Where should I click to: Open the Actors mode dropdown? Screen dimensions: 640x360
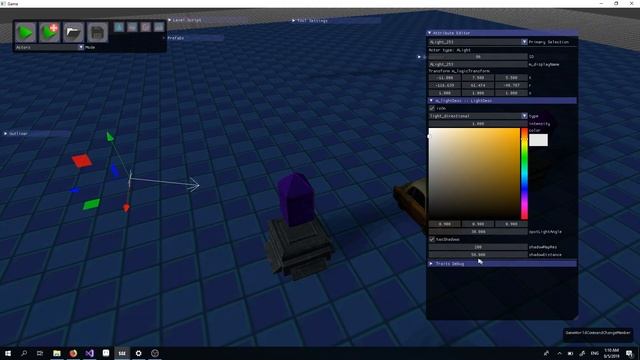[x=49, y=47]
